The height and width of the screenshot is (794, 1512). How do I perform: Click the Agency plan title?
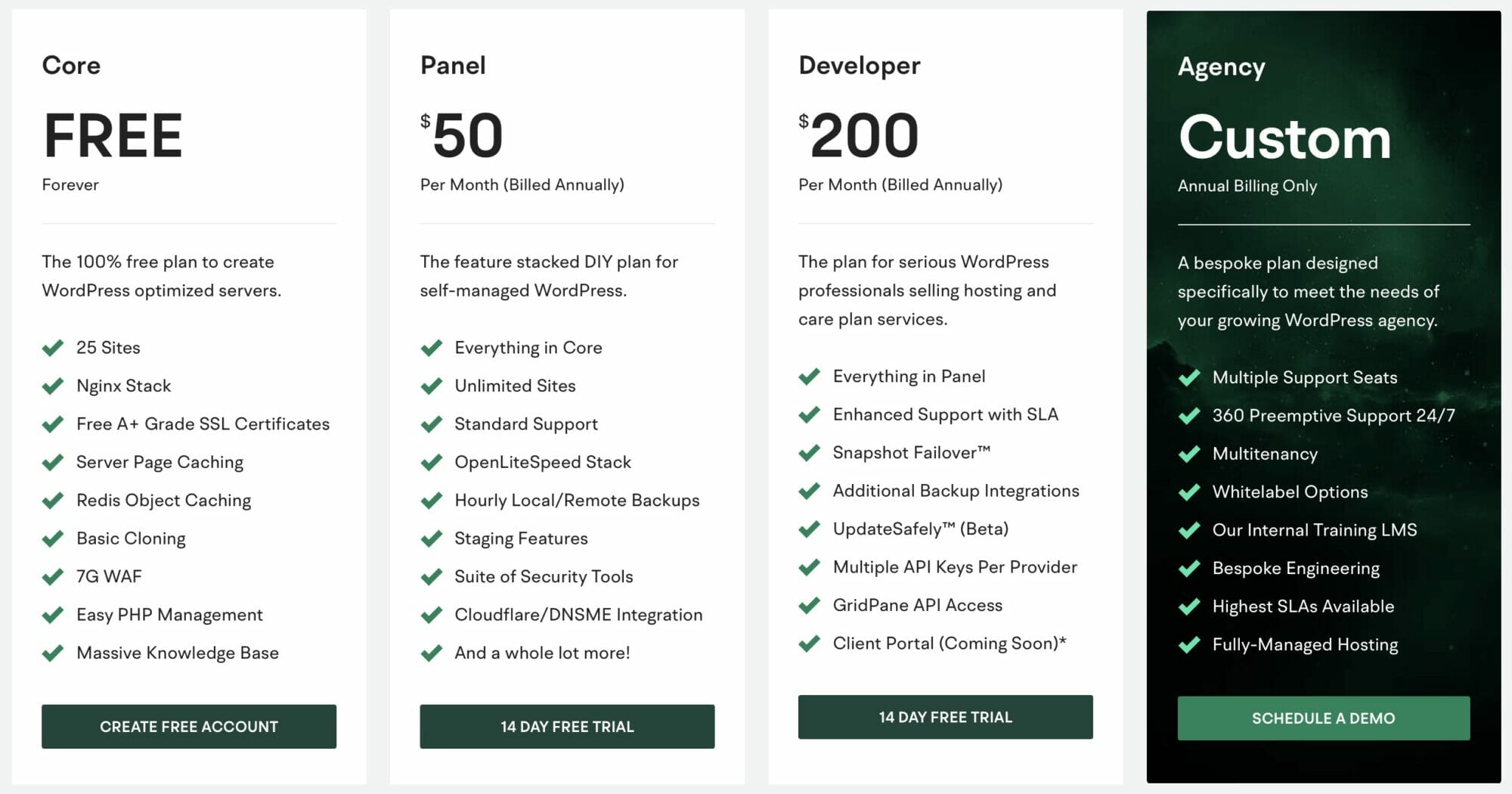pos(1222,67)
